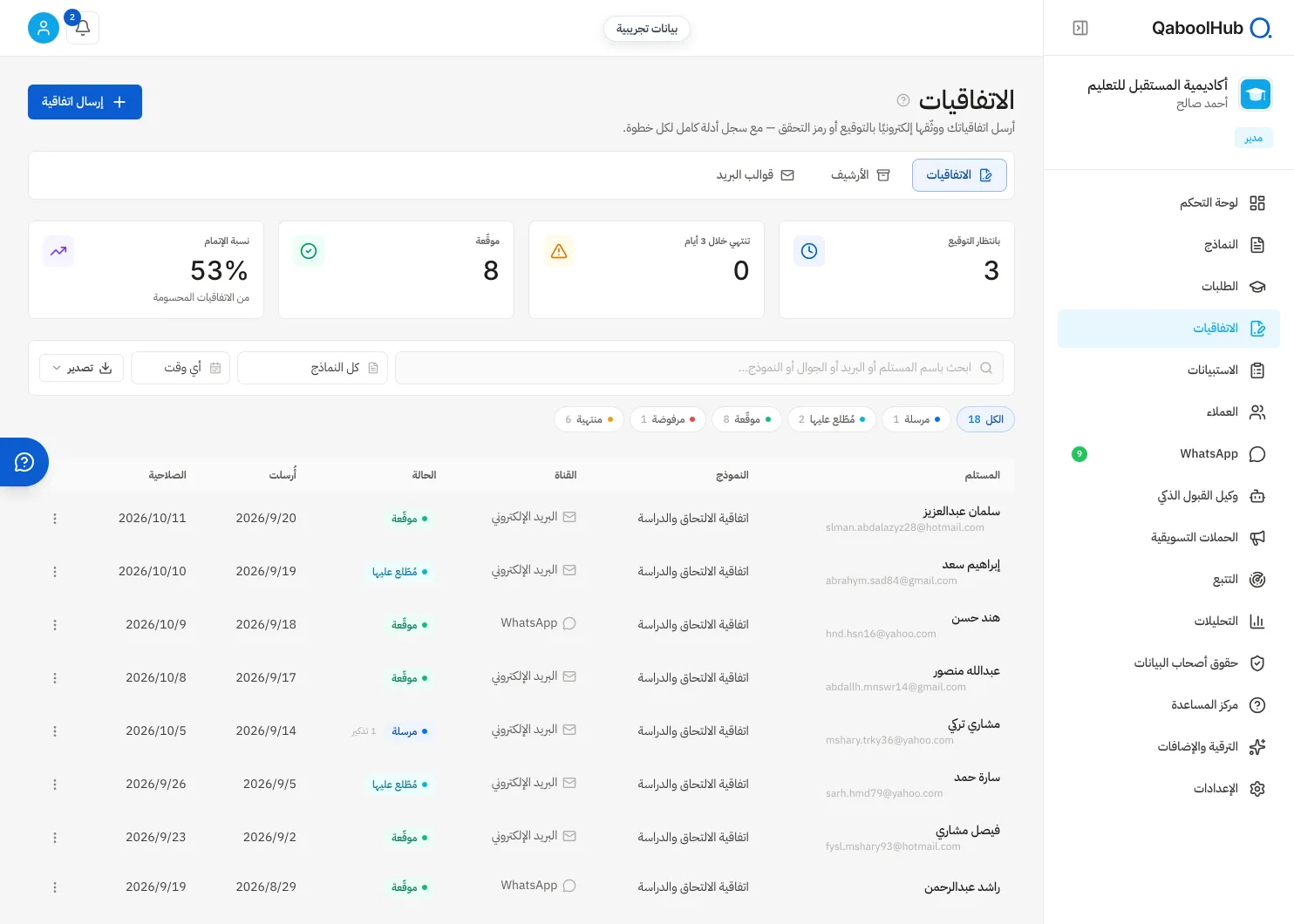Screen dimensions: 1294x924
Task: Click the clock icon in بانتظار التوقيع card
Action: [x=809, y=251]
